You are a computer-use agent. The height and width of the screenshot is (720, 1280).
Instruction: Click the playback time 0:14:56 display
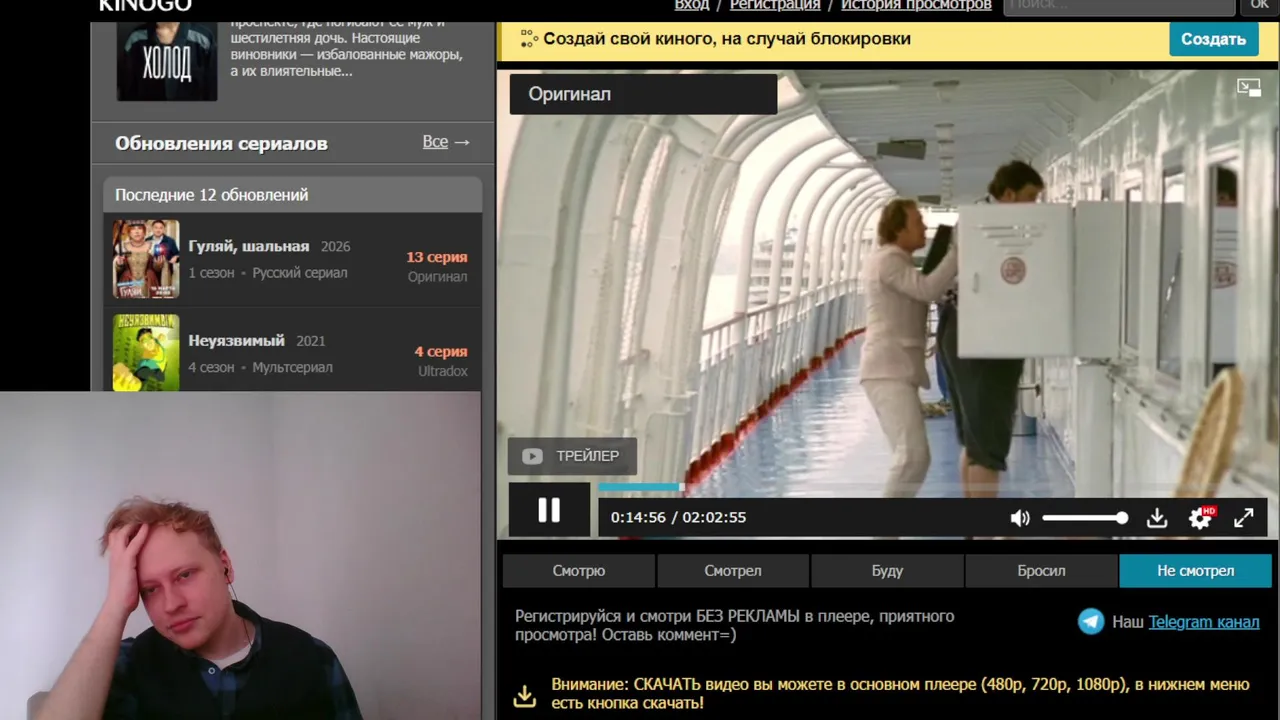[x=638, y=517]
